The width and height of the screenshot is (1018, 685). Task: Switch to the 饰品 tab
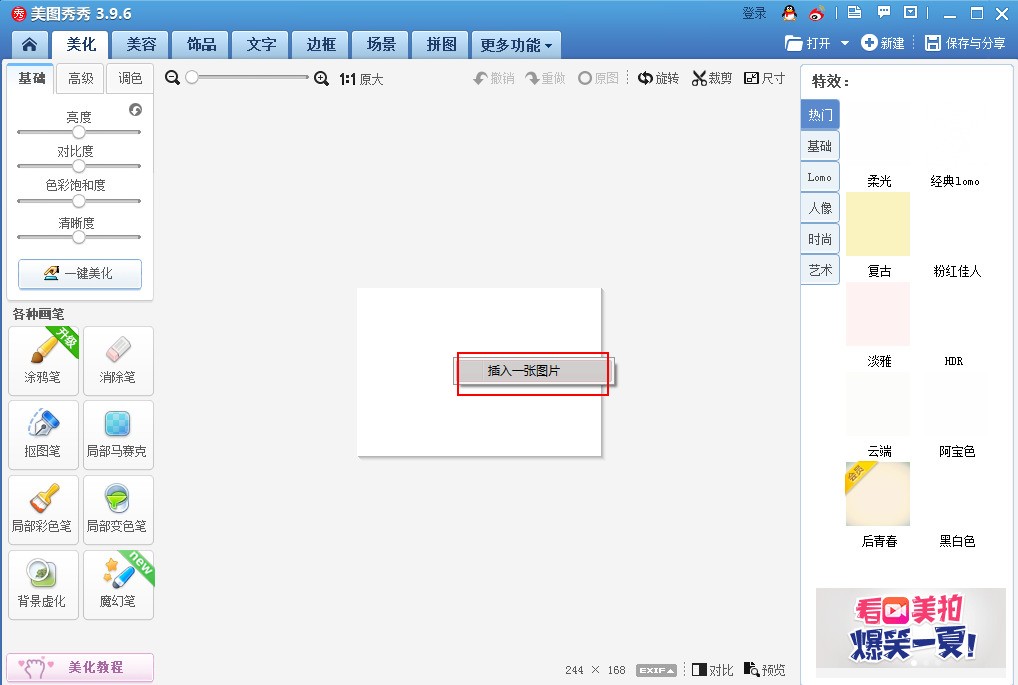(201, 44)
